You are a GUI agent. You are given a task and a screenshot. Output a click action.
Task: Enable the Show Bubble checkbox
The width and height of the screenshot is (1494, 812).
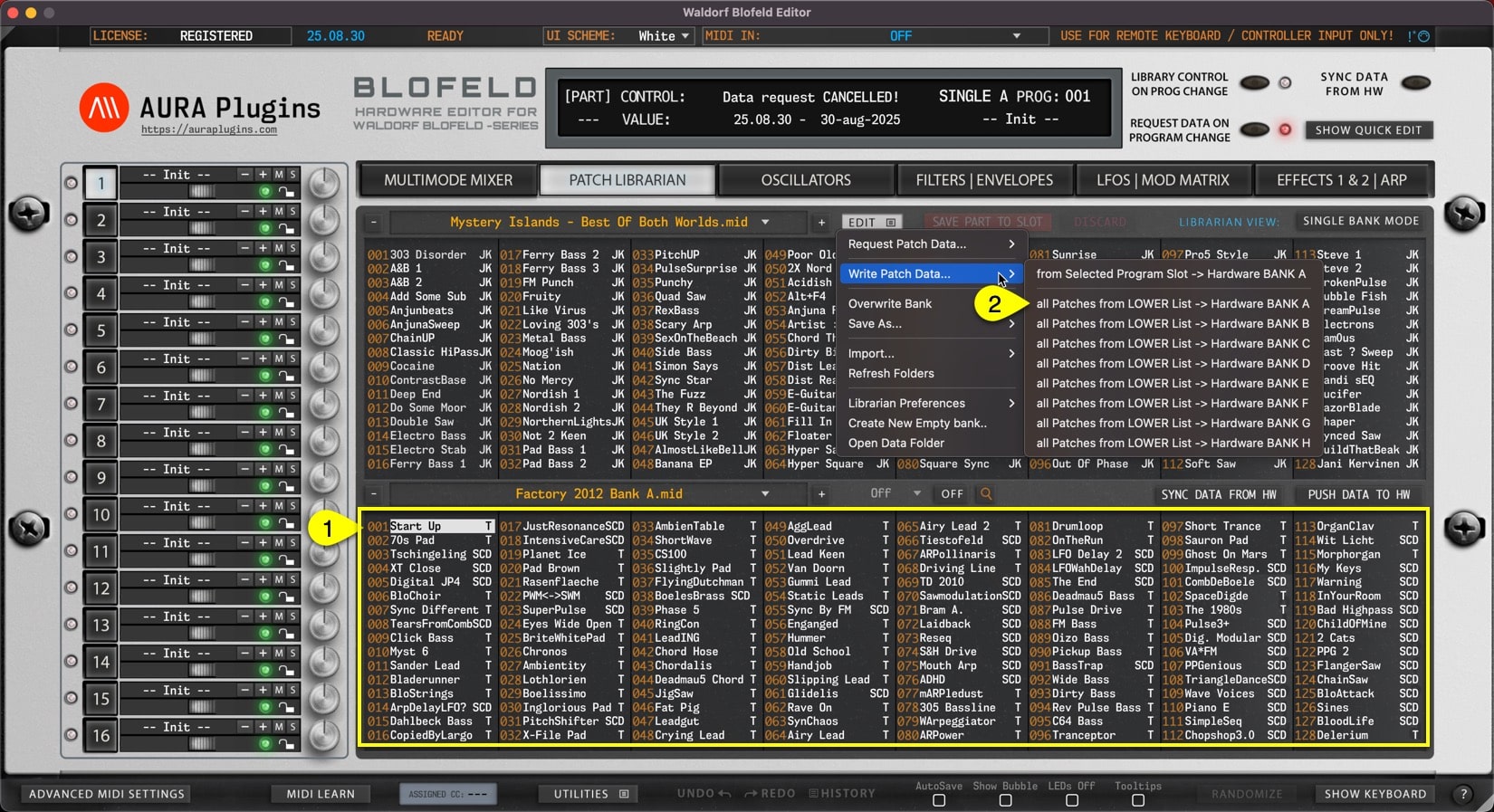[1005, 800]
